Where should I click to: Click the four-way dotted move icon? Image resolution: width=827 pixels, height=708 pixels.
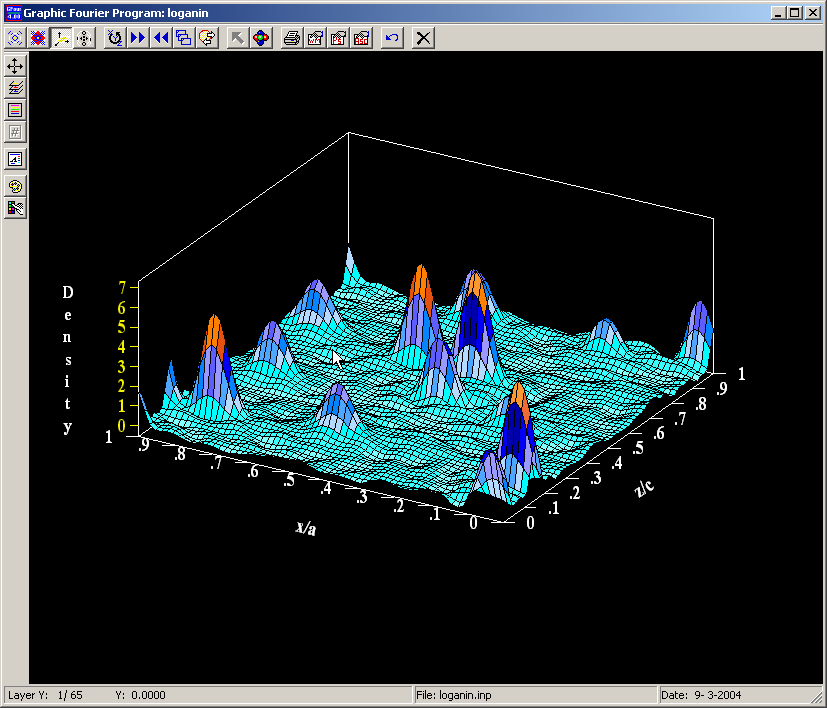pyautogui.click(x=85, y=38)
